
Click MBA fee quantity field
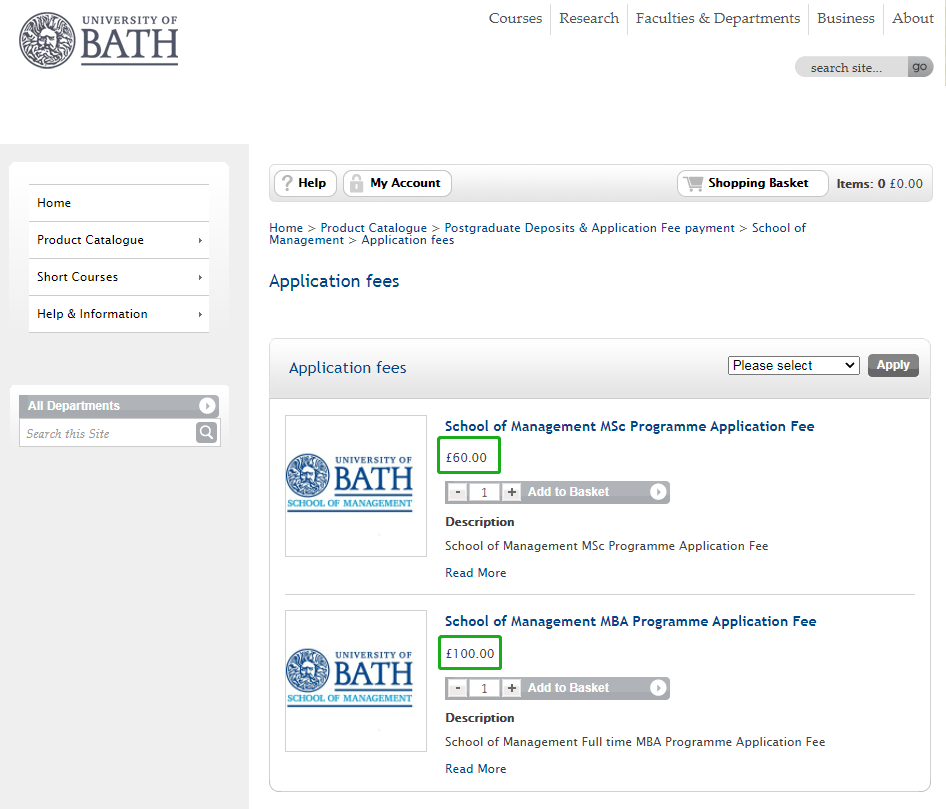point(484,688)
